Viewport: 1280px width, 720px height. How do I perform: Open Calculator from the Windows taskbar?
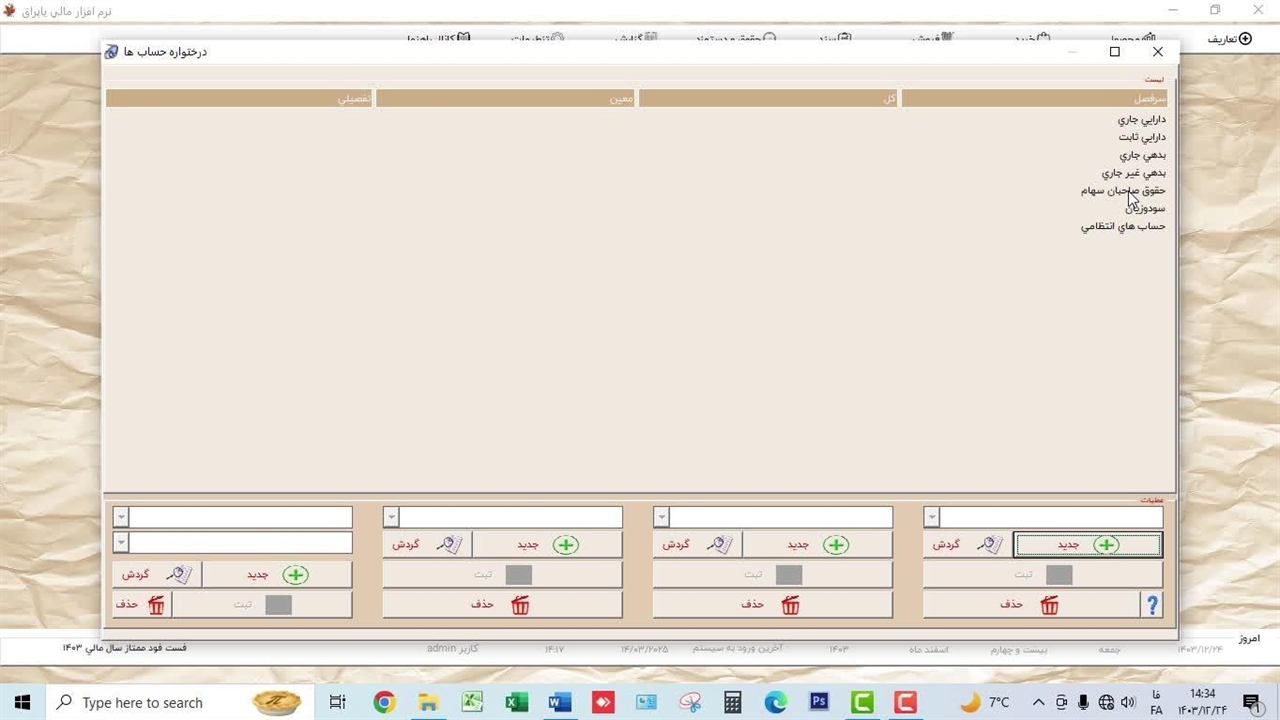733,702
